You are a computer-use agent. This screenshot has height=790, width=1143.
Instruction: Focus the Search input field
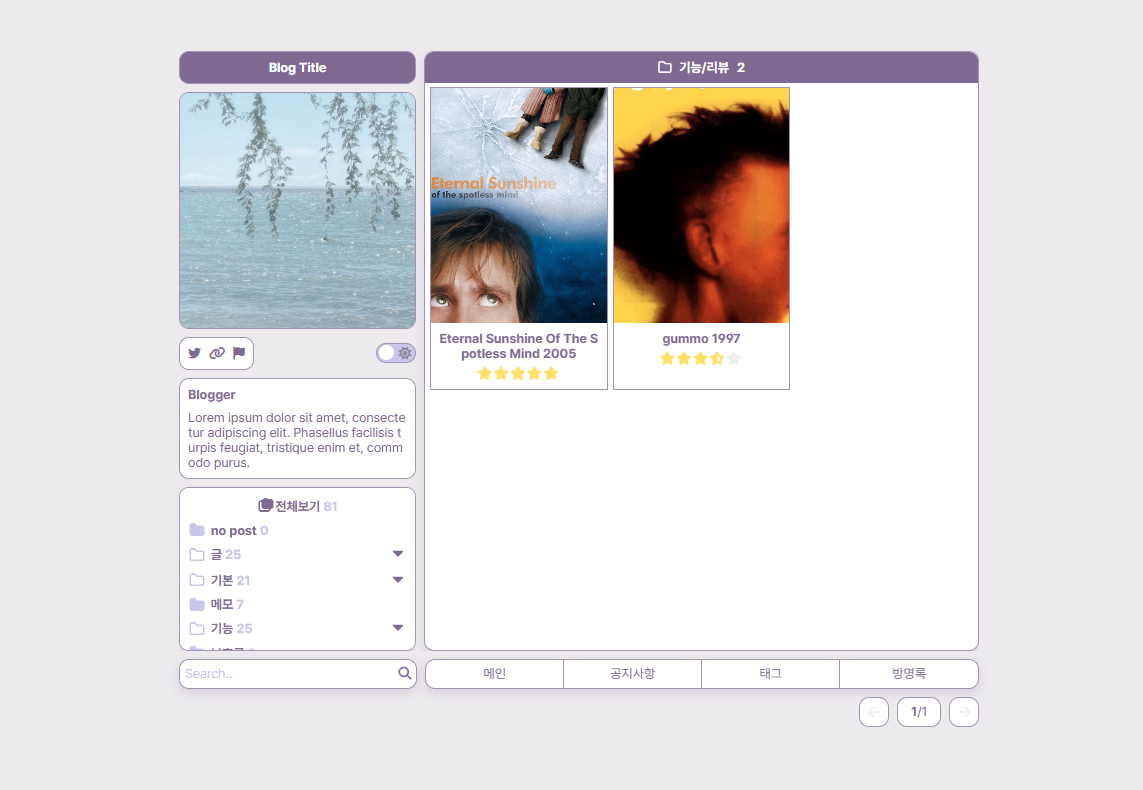pyautogui.click(x=289, y=673)
